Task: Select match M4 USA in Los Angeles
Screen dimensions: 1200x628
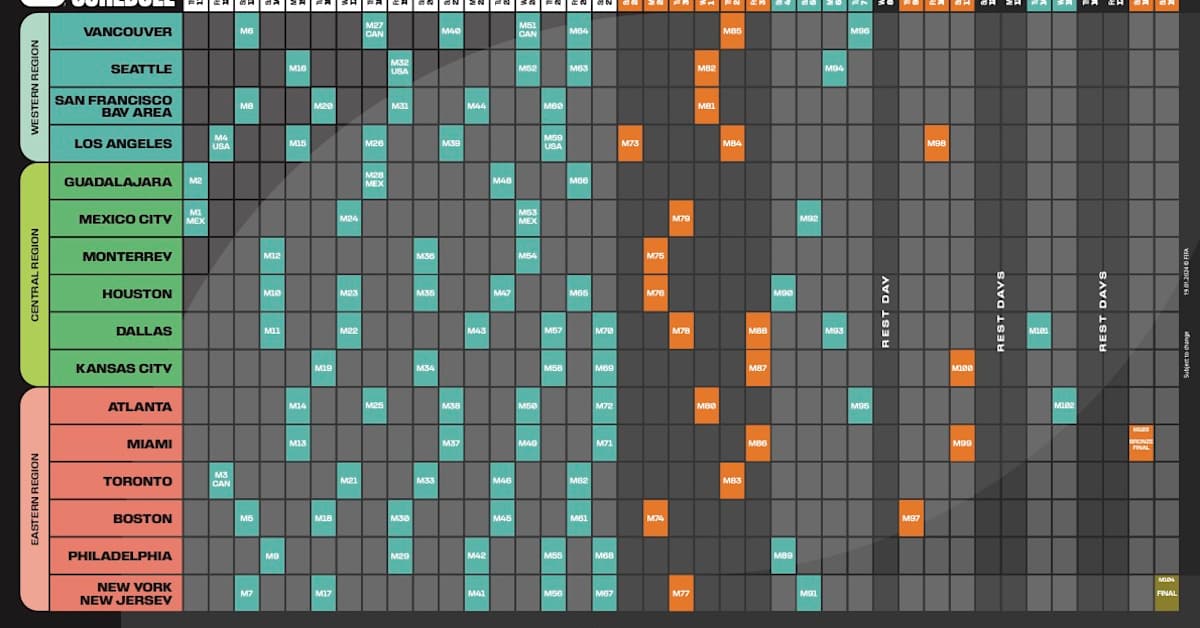Action: (221, 144)
